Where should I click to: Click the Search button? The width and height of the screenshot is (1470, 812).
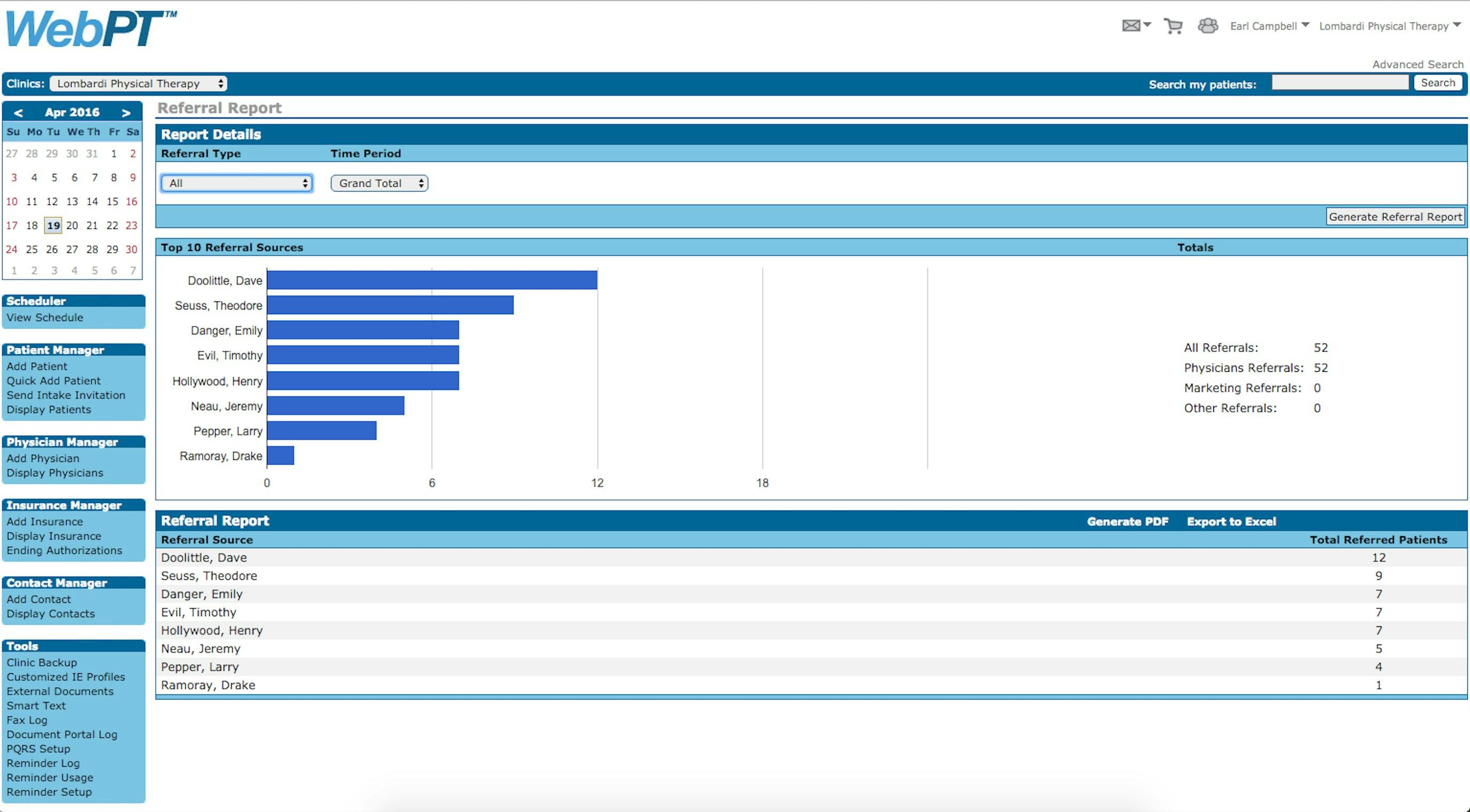[1437, 83]
